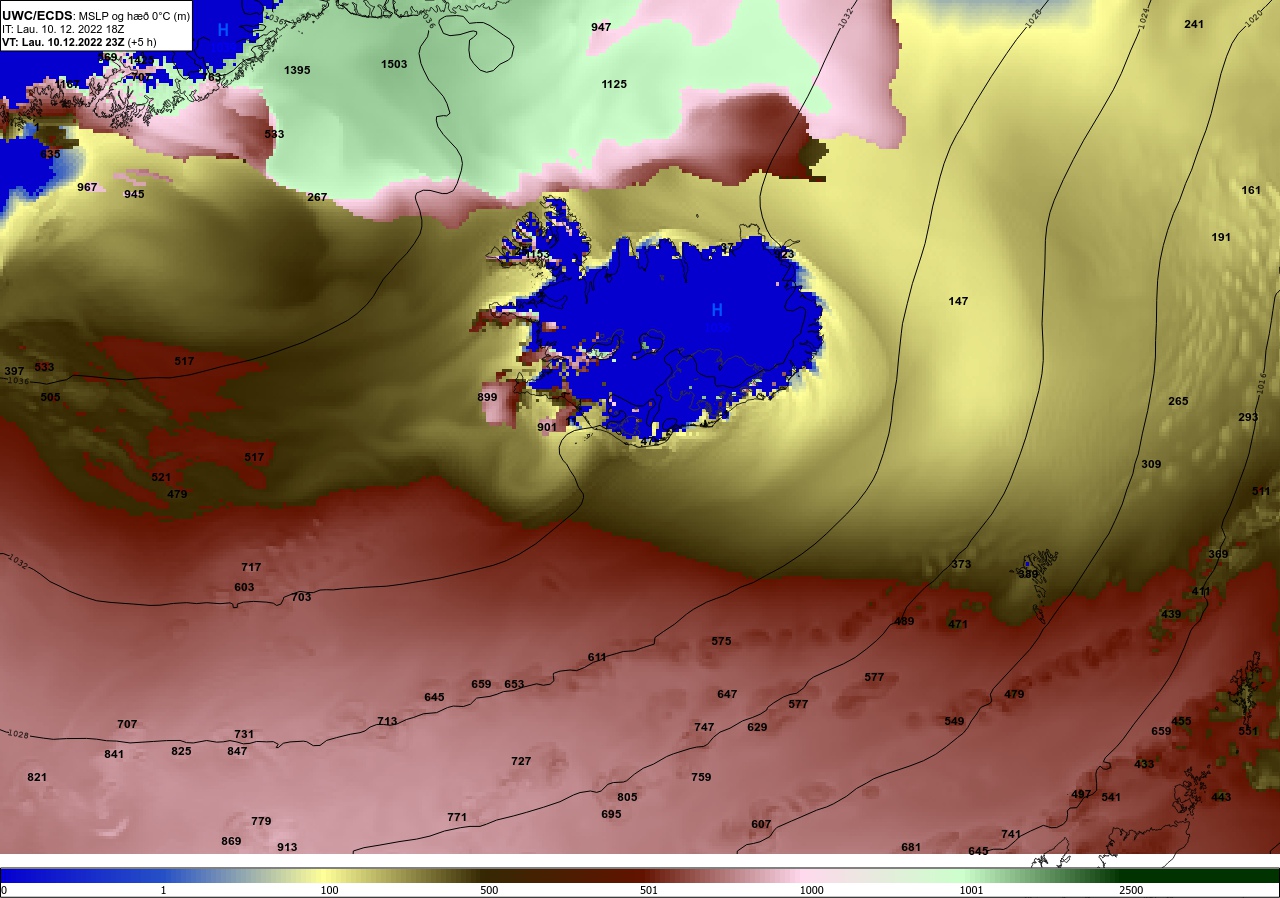Click the 771 height value
The image size is (1280, 898).
click(x=457, y=817)
